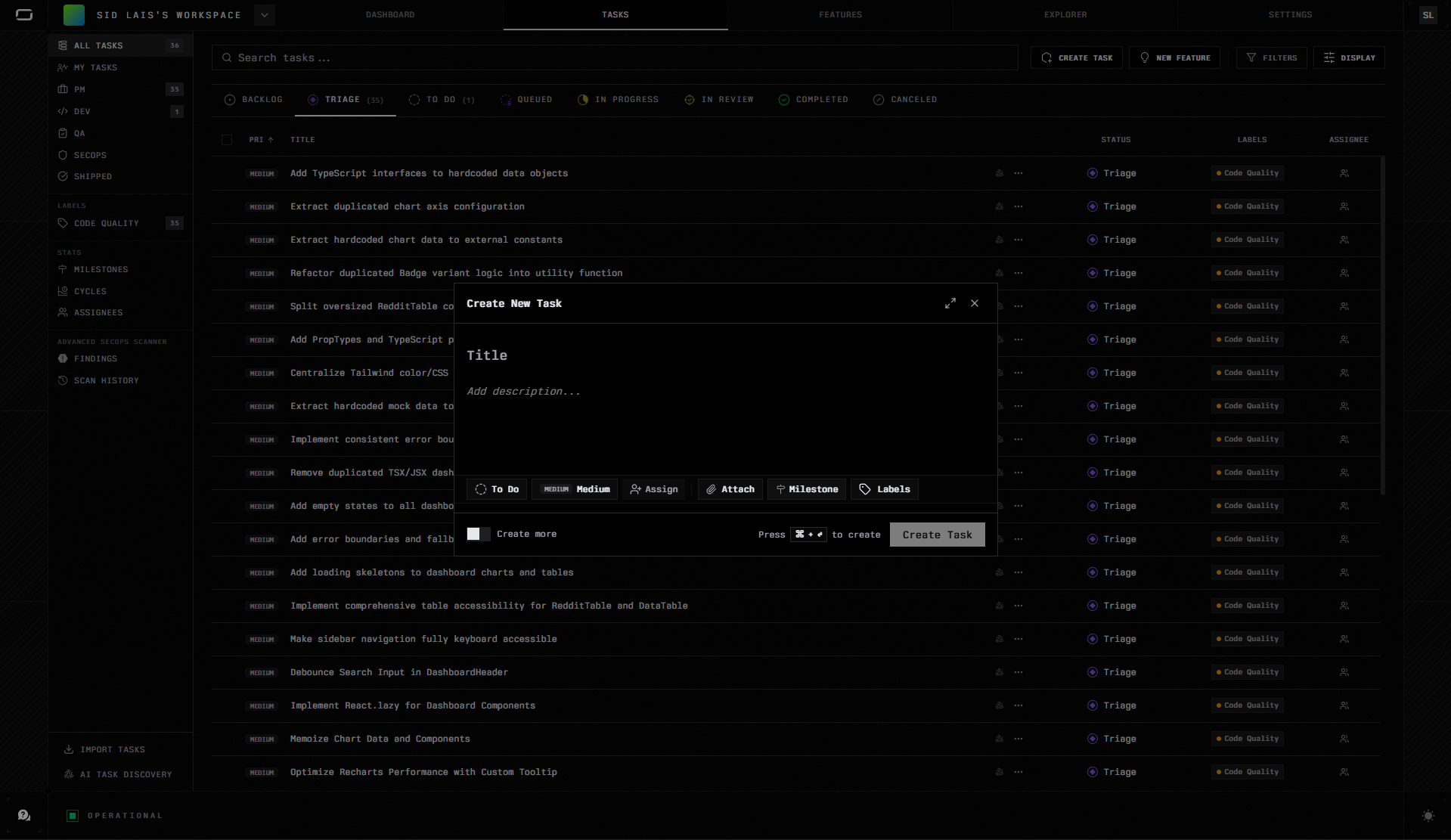
Task: Open the To Do status dropdown
Action: [497, 489]
